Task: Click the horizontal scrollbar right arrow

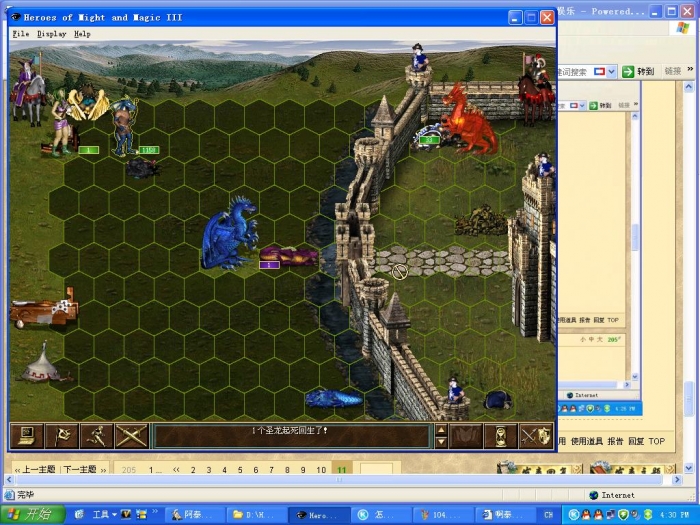Action: 677,479
